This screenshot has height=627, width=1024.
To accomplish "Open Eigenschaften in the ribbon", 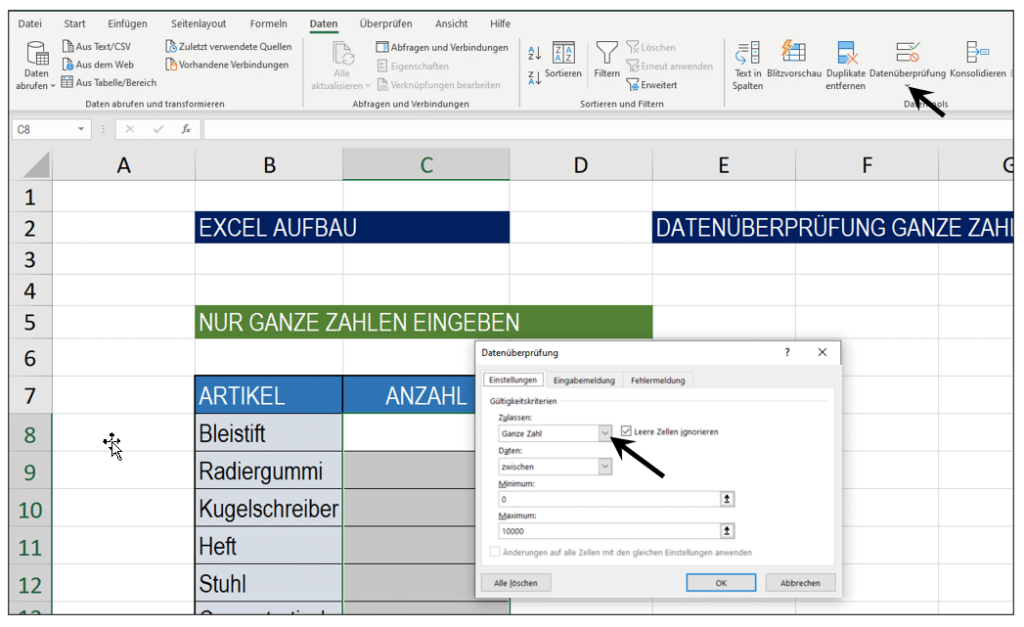I will point(413,66).
